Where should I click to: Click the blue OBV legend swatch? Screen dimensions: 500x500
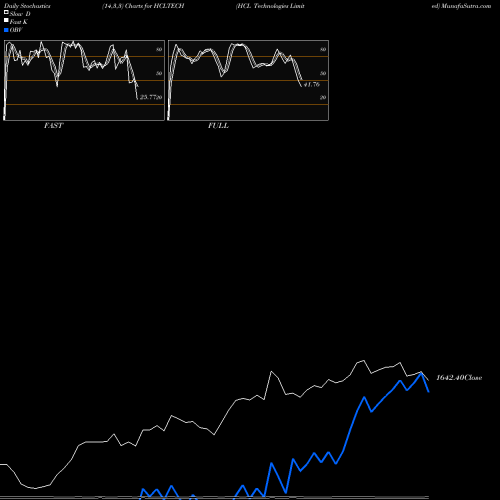(6, 30)
